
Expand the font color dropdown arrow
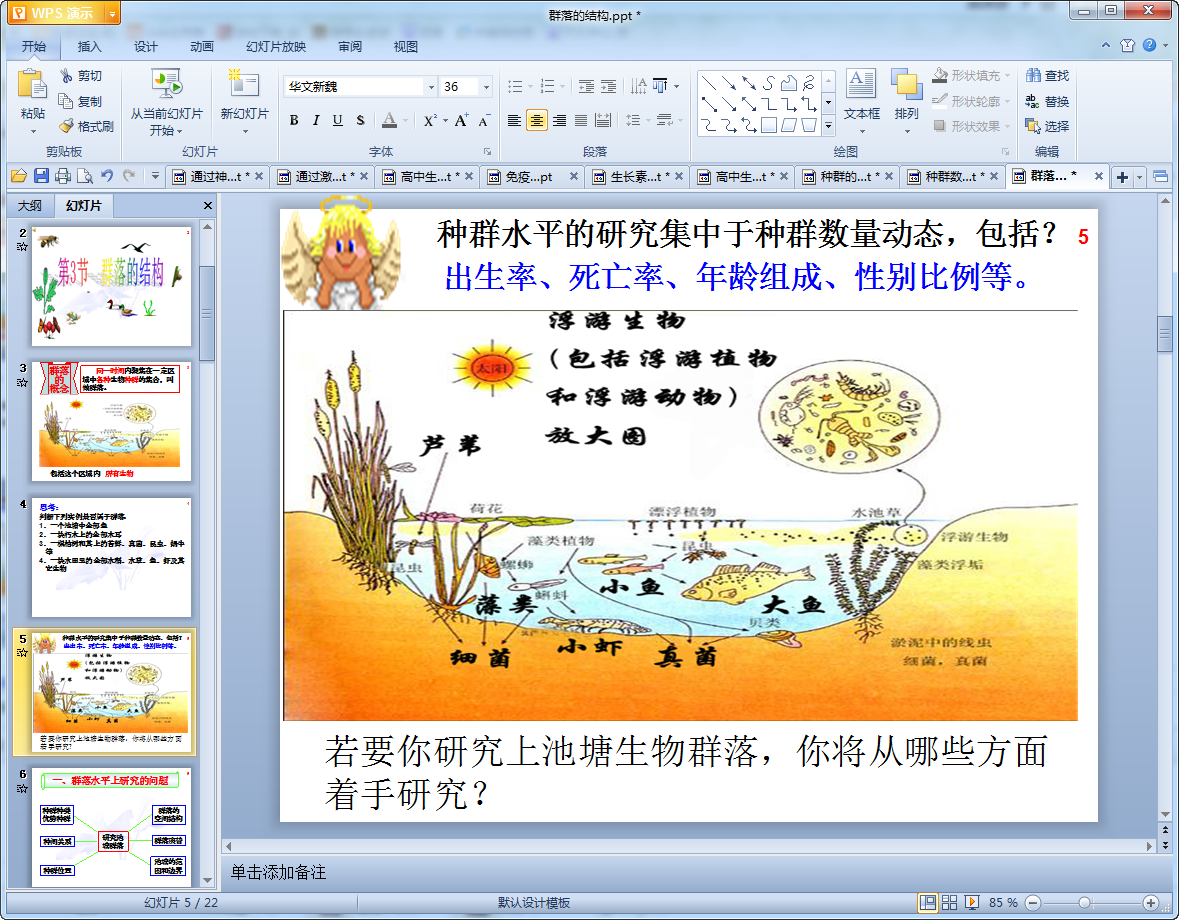coord(405,120)
